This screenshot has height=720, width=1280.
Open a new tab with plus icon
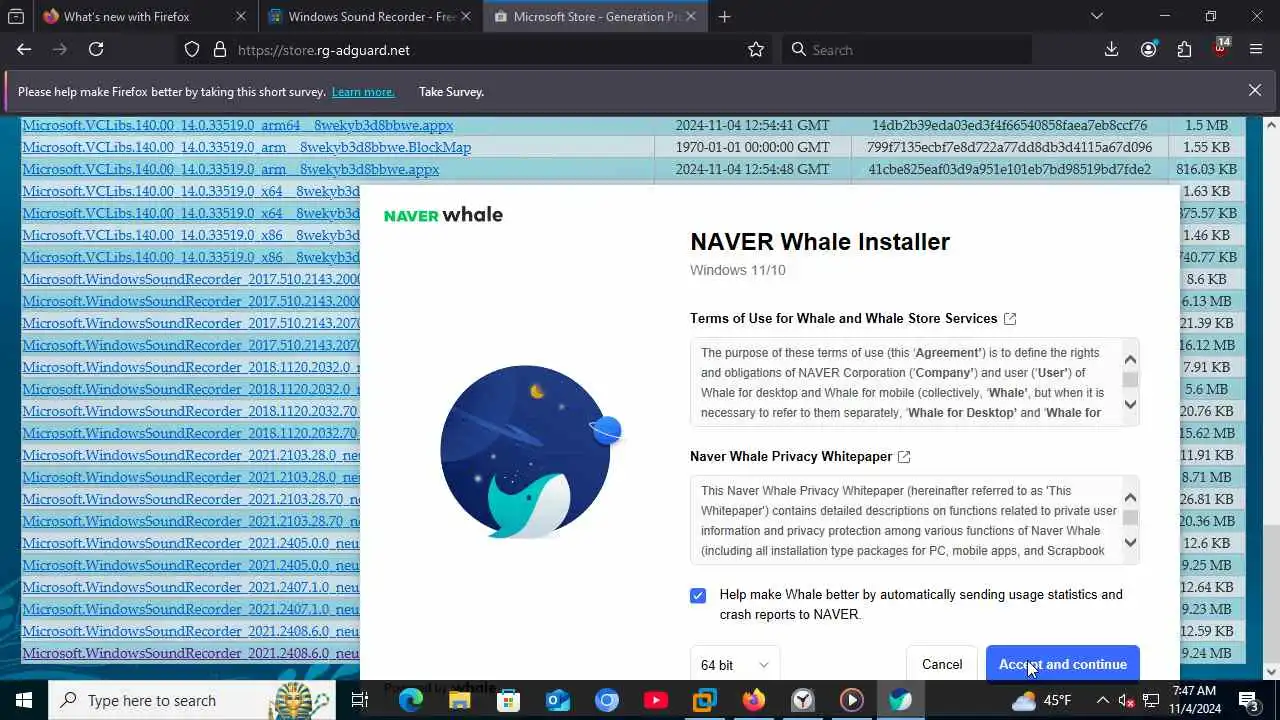(x=724, y=16)
